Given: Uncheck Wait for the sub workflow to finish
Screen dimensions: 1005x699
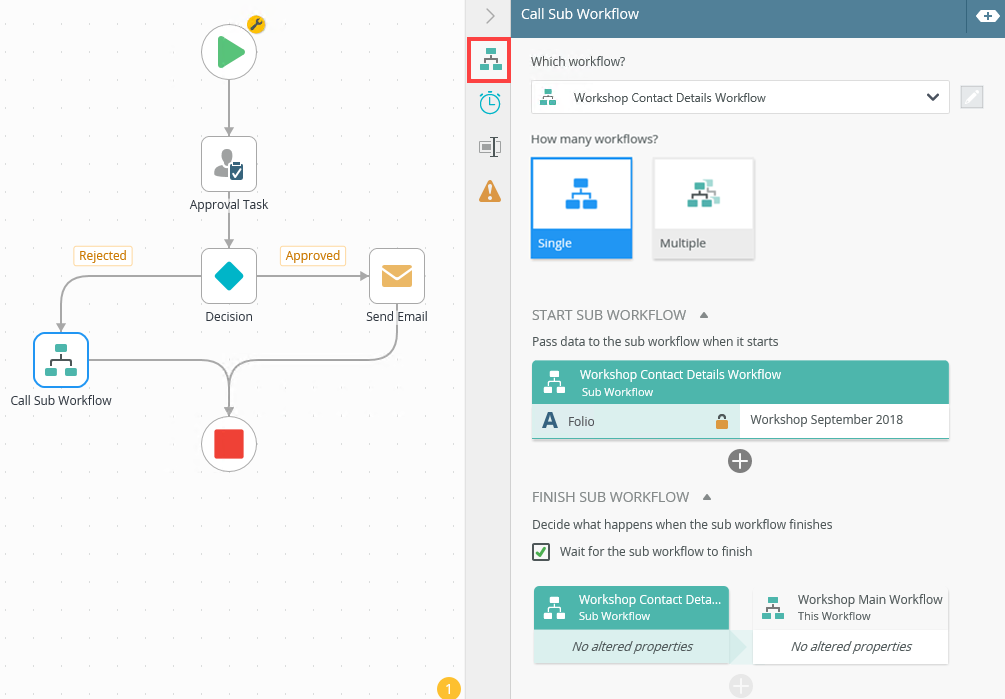Looking at the screenshot, I should point(541,552).
